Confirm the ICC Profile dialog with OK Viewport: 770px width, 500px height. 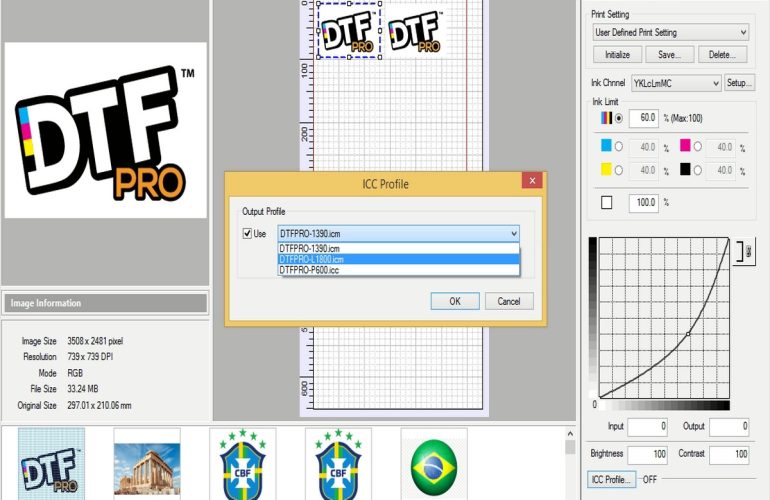coord(455,301)
